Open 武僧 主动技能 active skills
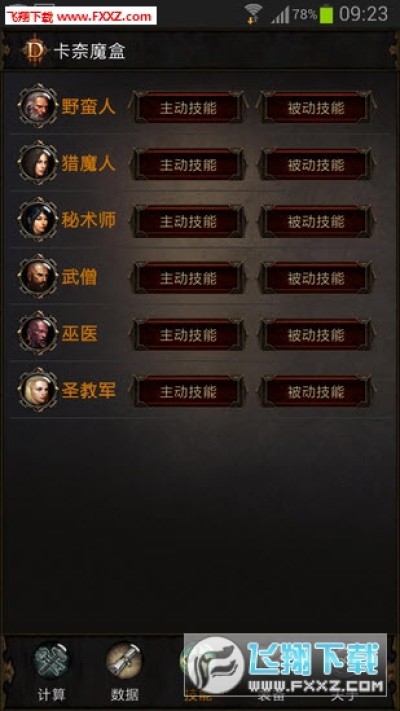Screen dimensions: 400x711 coord(188,278)
